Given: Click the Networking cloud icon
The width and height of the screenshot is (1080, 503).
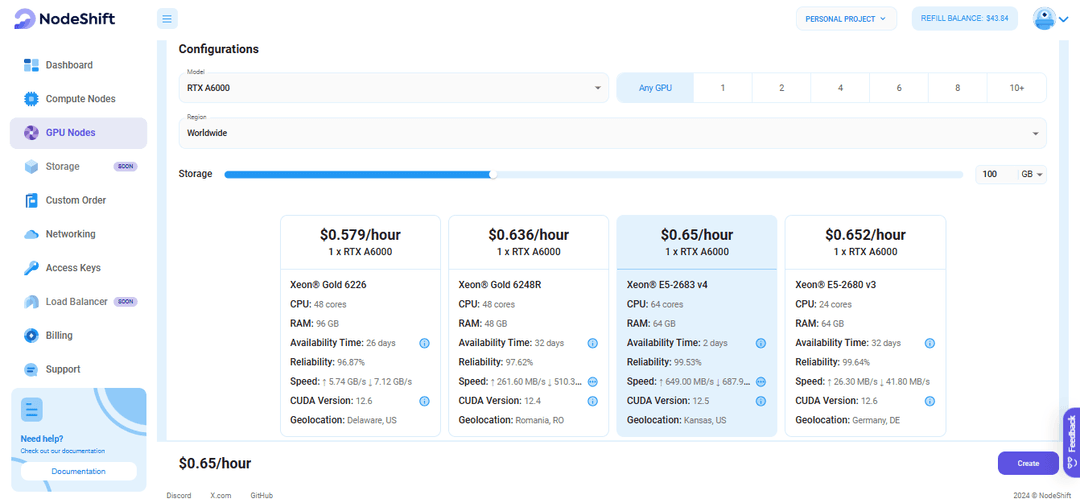Looking at the screenshot, I should pos(31,234).
